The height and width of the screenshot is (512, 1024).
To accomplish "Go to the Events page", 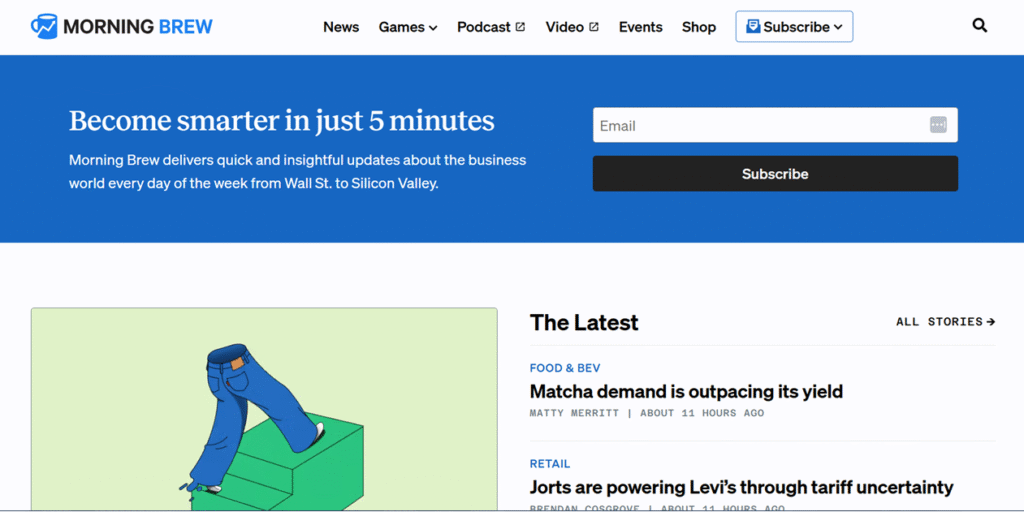I will coord(641,27).
